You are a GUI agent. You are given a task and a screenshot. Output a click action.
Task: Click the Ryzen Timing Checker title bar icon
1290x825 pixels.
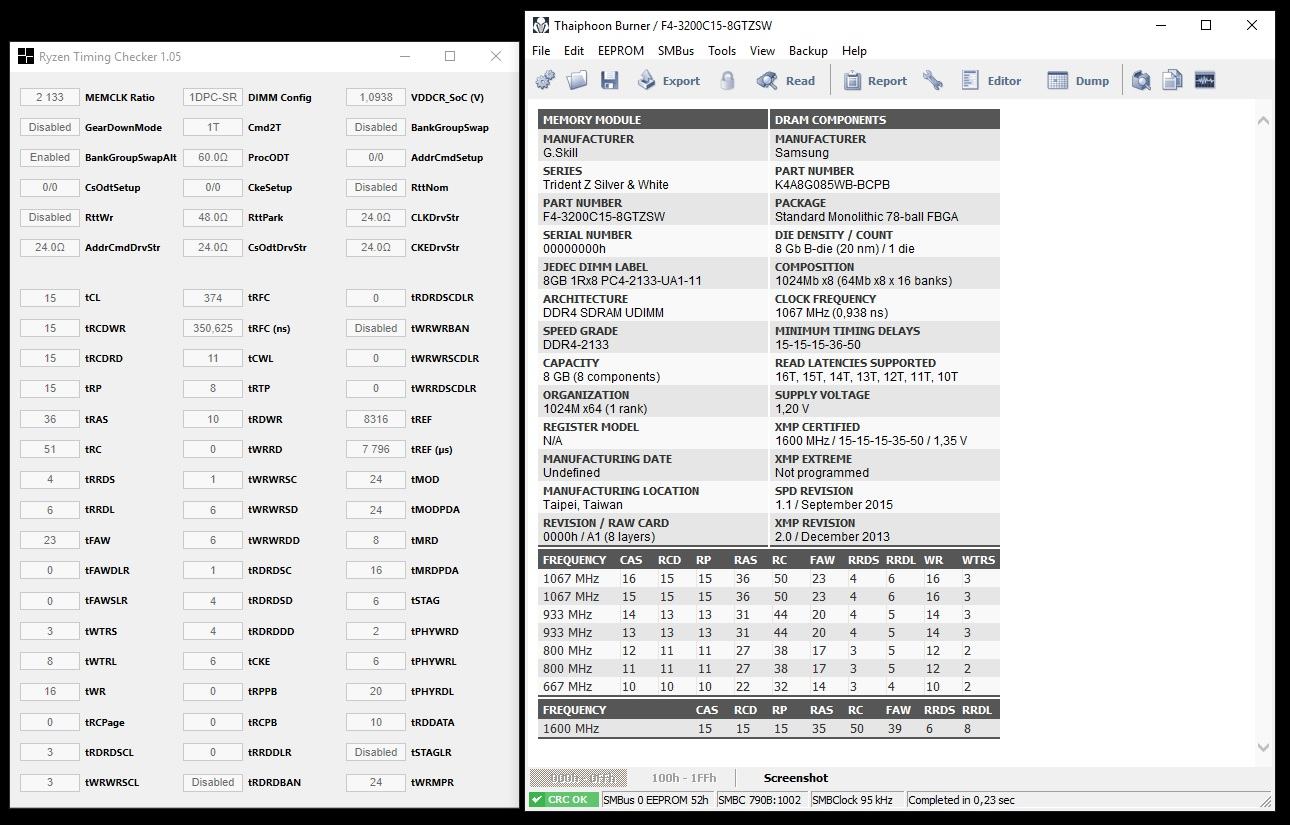point(26,57)
